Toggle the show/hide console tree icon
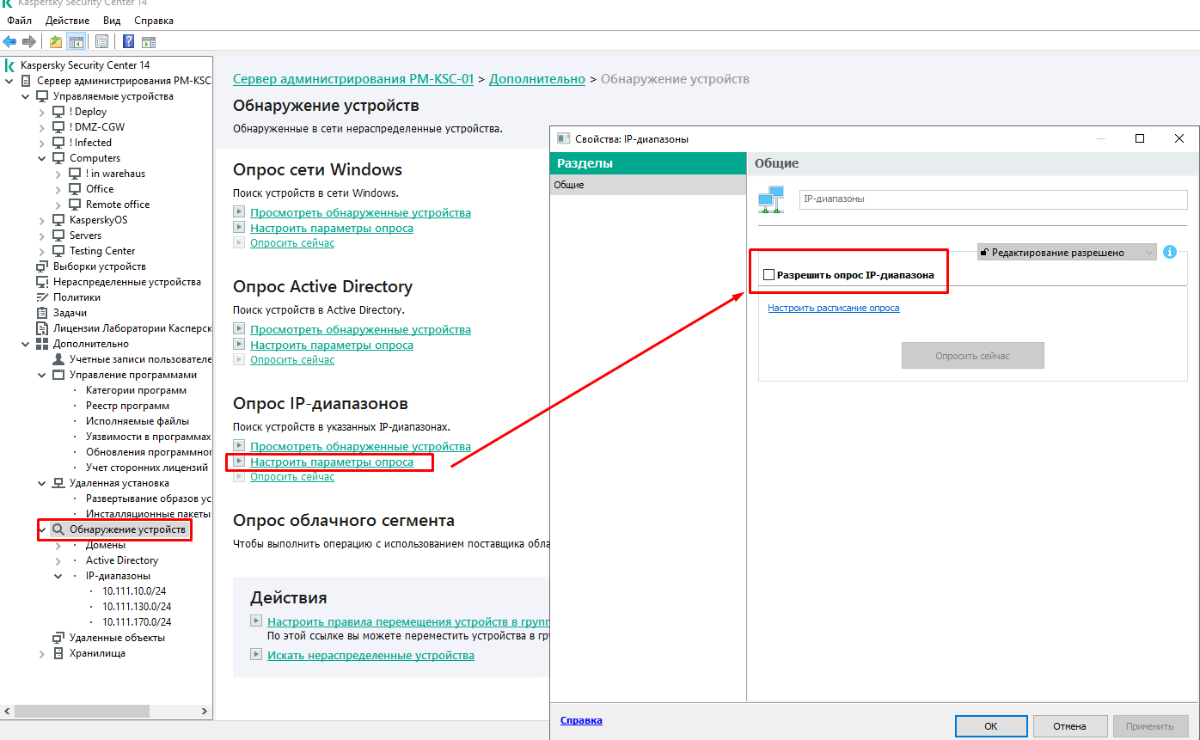1200x740 pixels. [76, 42]
